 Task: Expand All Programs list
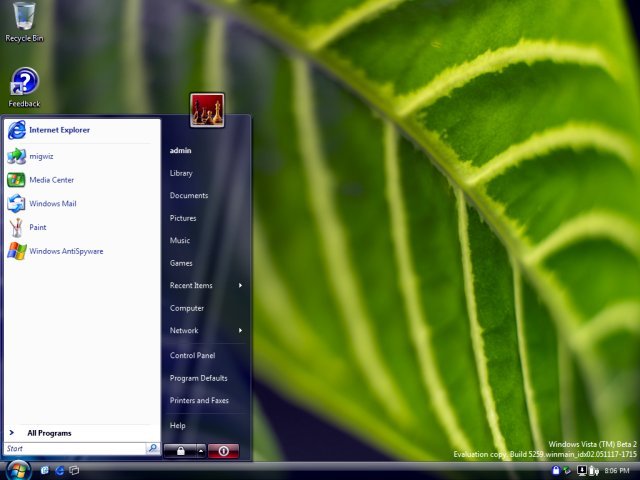(49, 433)
